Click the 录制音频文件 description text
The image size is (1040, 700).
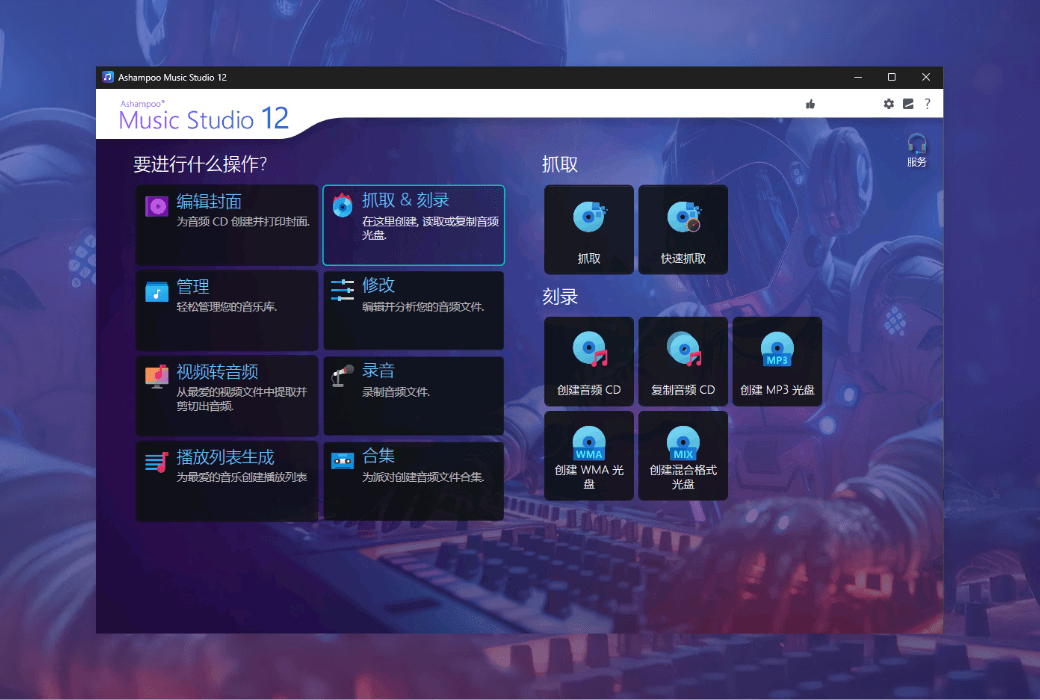396,392
